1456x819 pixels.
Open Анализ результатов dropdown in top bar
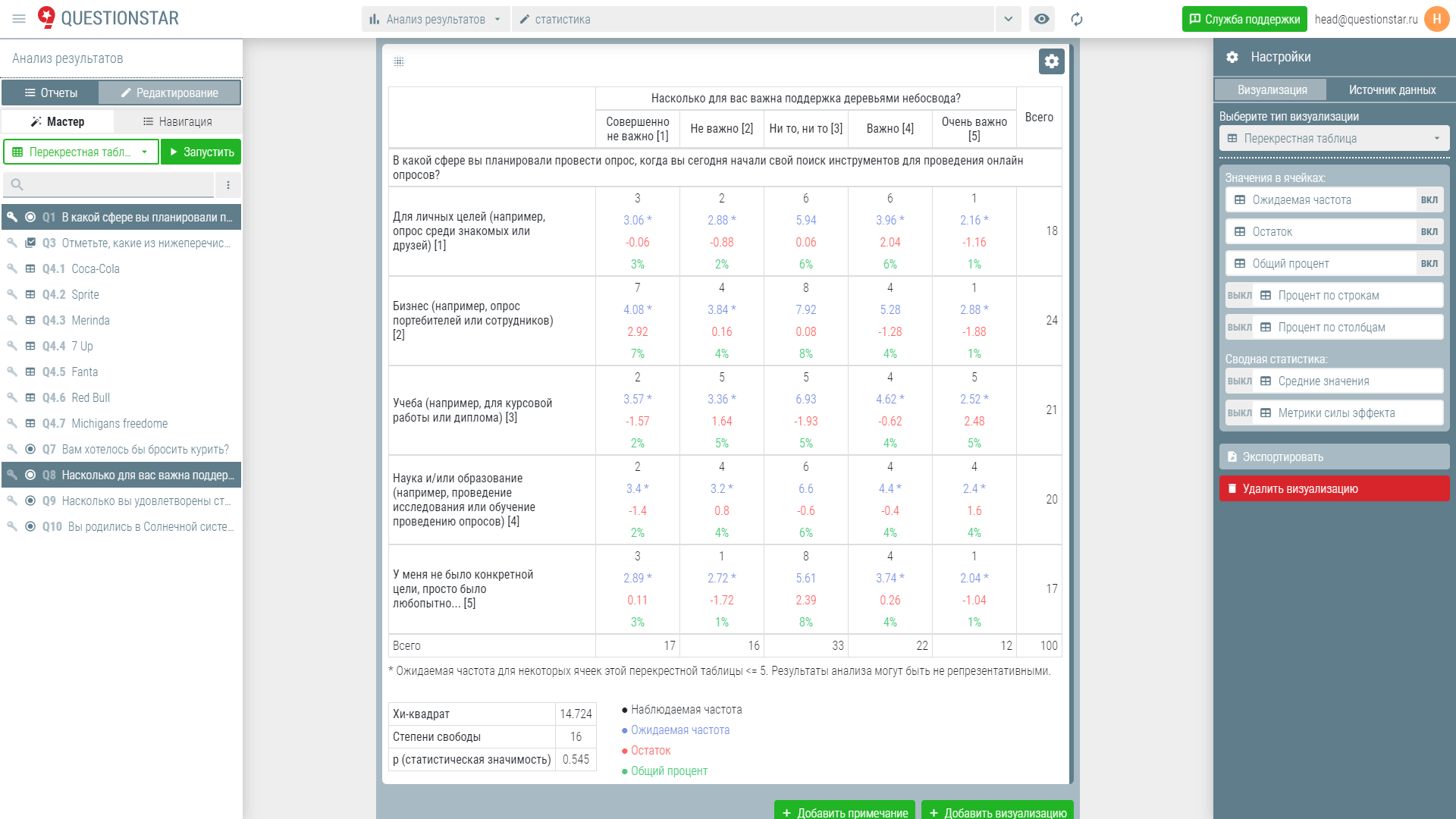435,19
